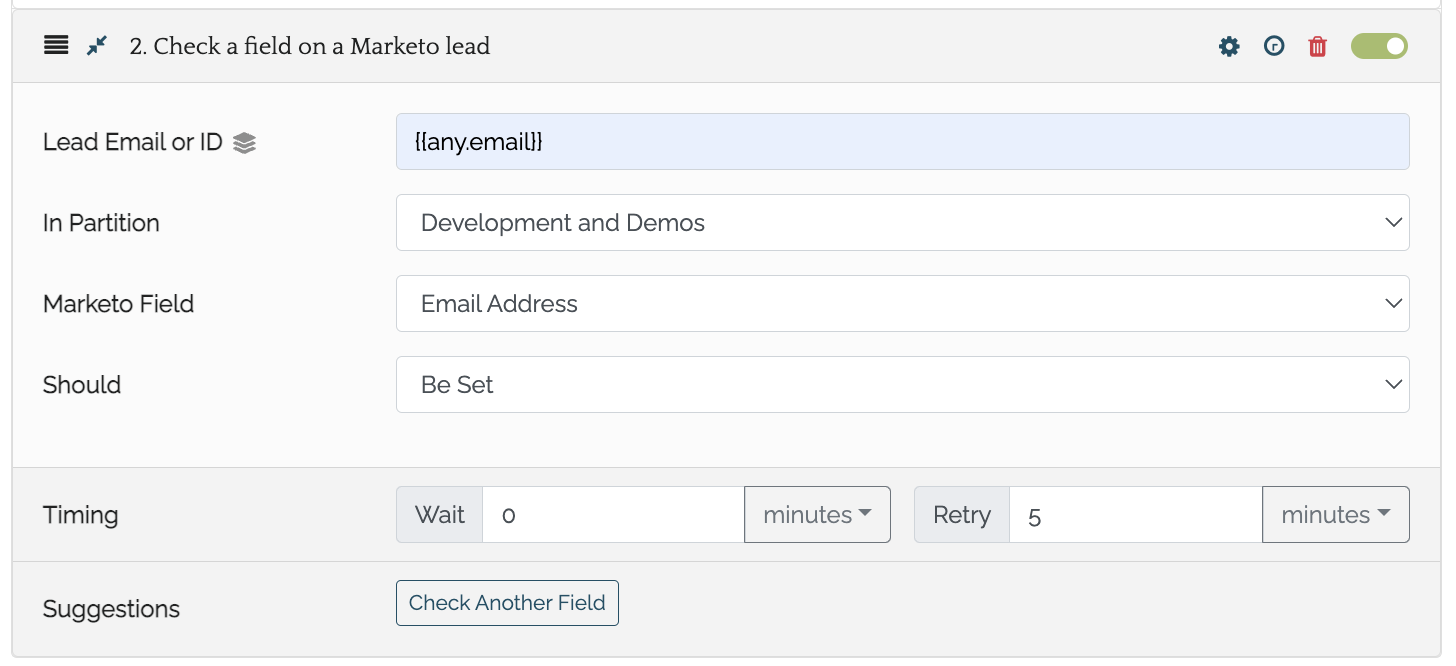The height and width of the screenshot is (666, 1456).
Task: Click the layers icon beside Lead Email or ID
Action: [x=244, y=143]
